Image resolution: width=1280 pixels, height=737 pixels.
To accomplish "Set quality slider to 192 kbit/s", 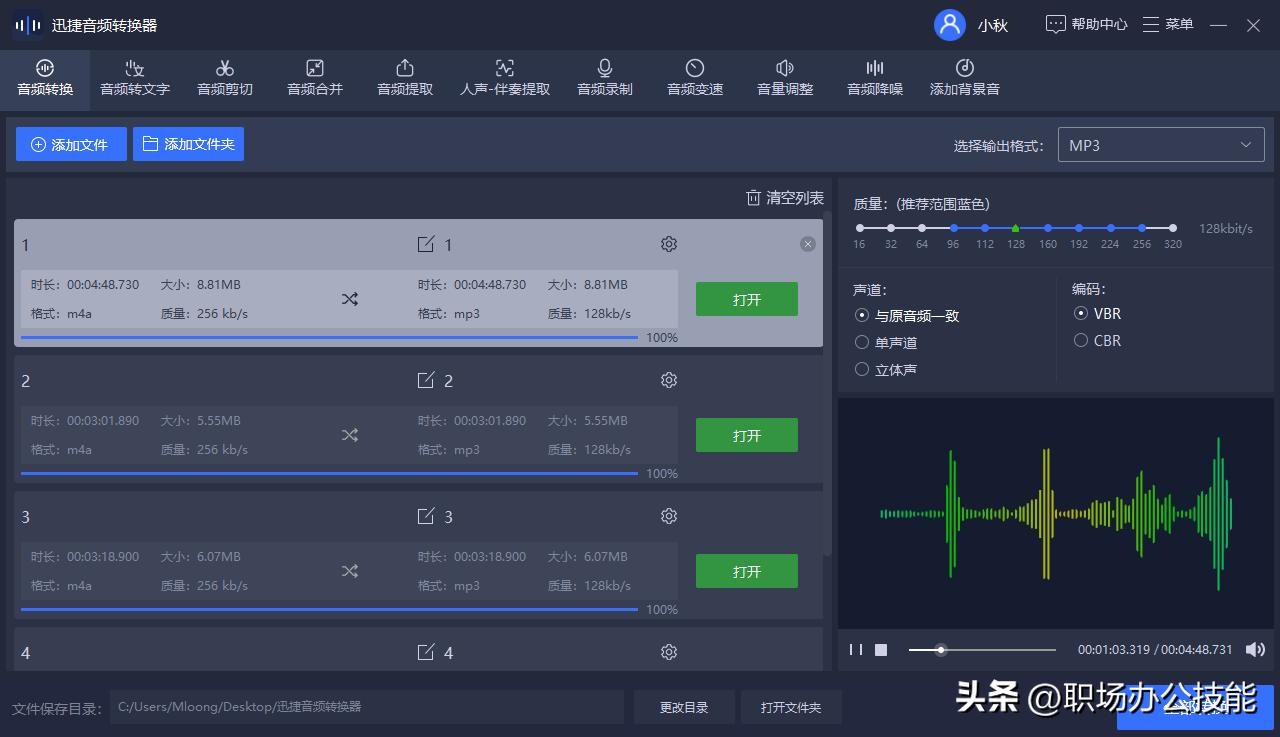I will (1079, 228).
